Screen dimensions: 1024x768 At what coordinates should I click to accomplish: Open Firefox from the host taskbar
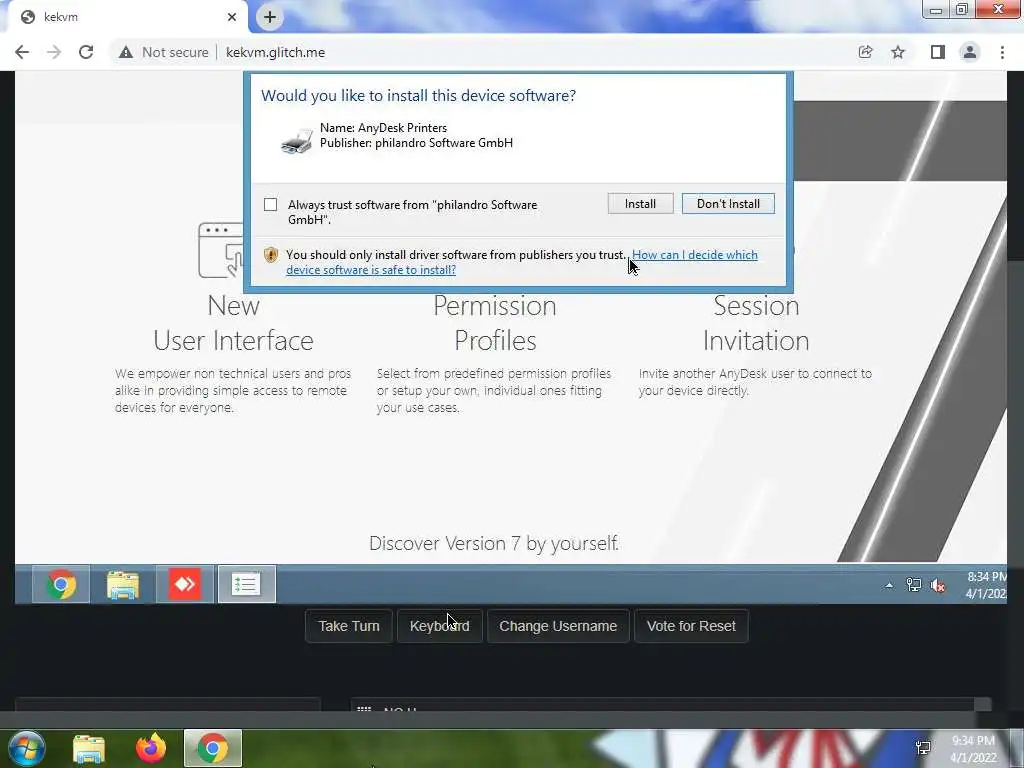[x=151, y=748]
